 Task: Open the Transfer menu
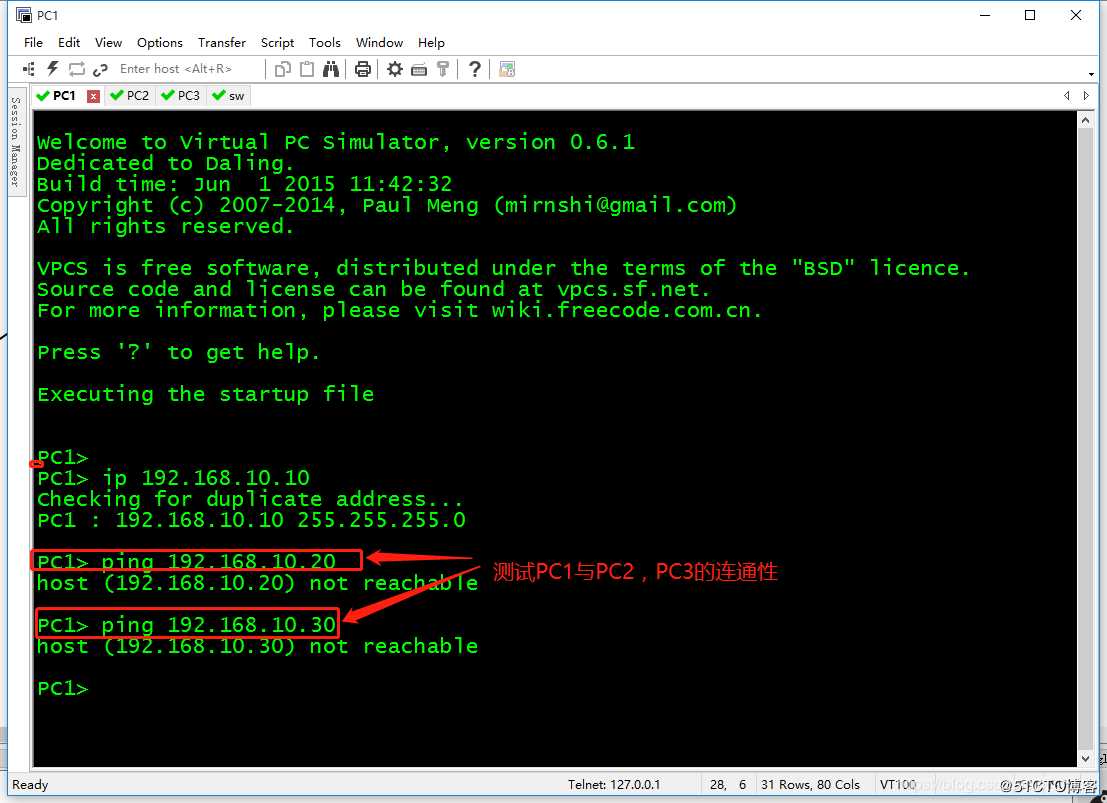pyautogui.click(x=222, y=42)
